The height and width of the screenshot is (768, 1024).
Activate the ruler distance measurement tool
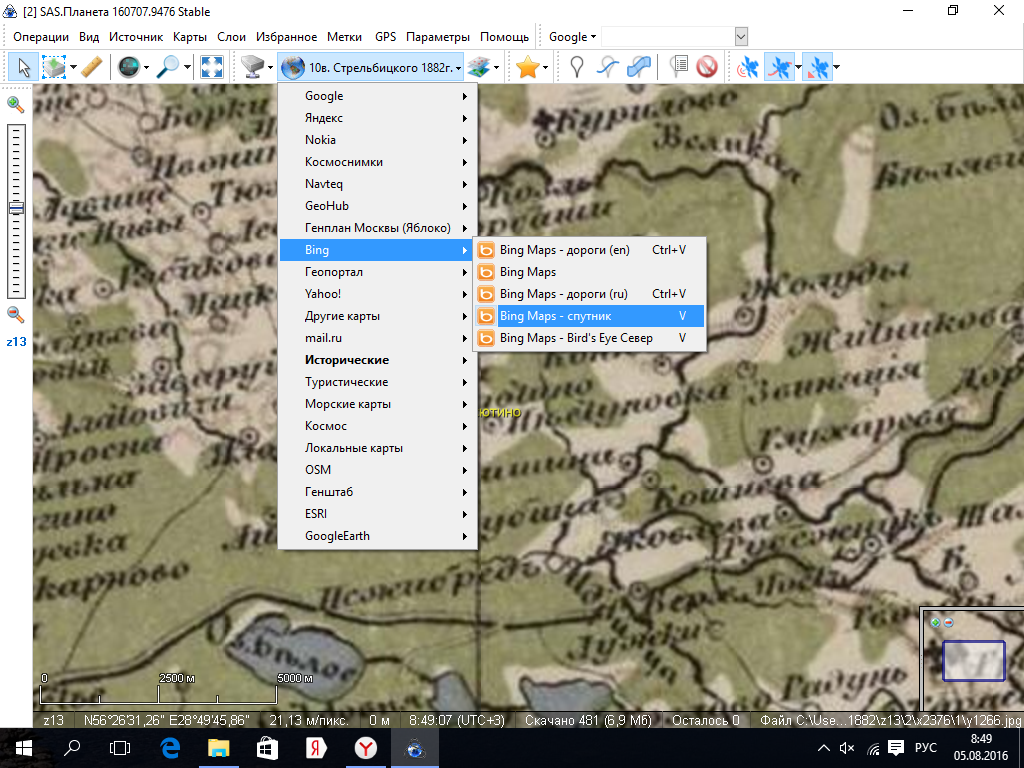click(x=92, y=67)
